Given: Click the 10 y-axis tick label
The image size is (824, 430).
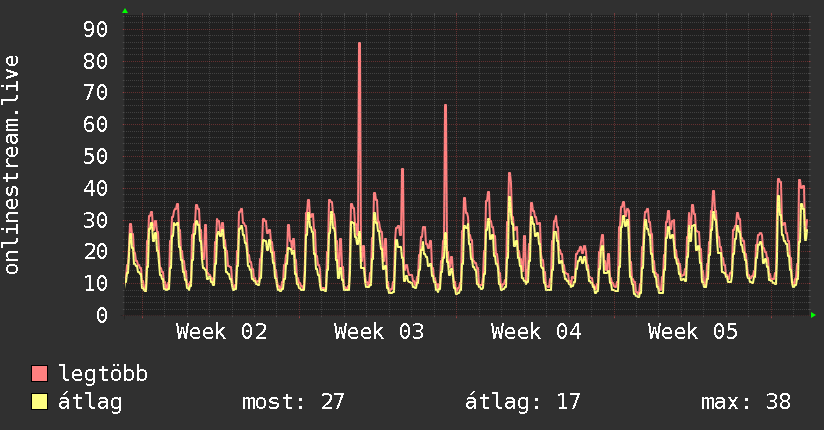Looking at the screenshot, I should [x=95, y=283].
